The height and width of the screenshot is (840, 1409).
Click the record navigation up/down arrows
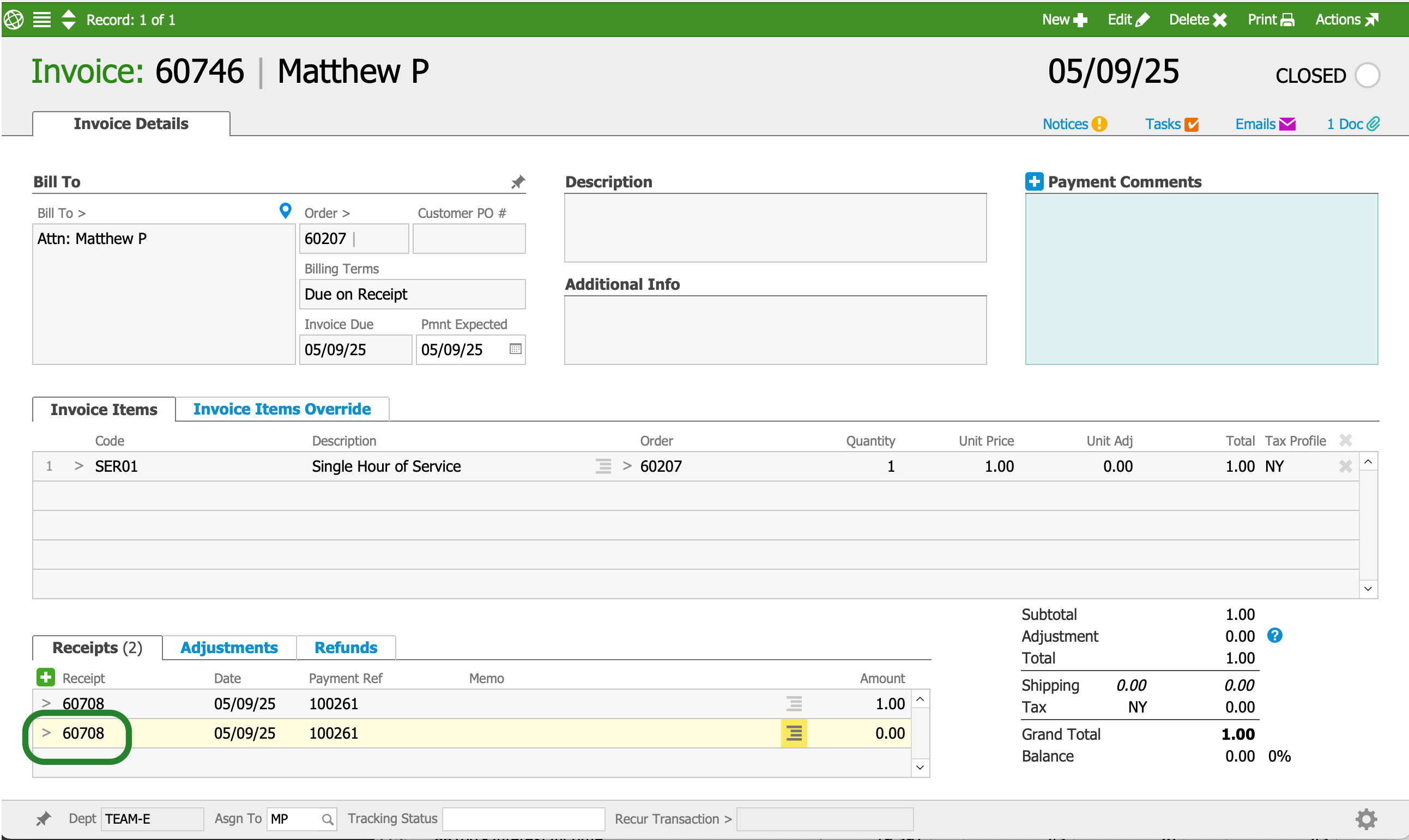(69, 20)
